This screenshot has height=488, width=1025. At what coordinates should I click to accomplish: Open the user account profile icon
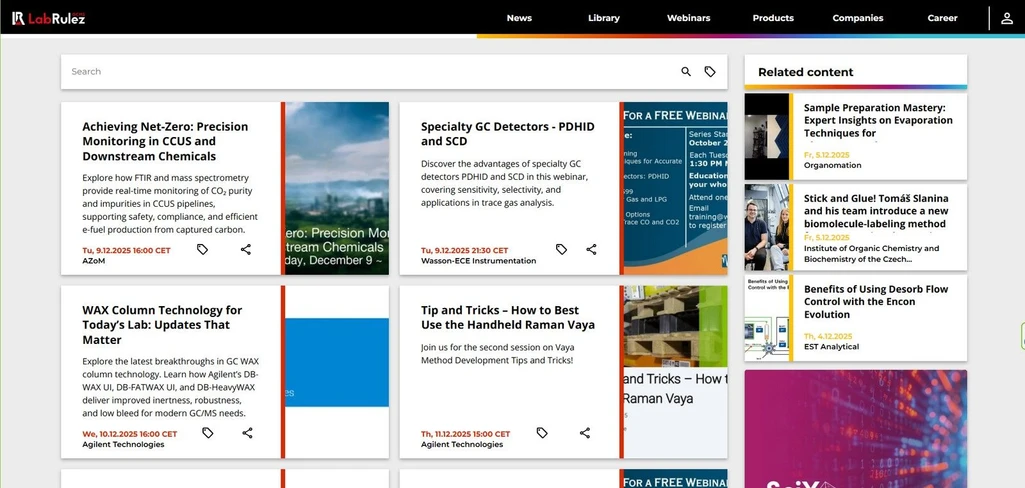point(1007,18)
